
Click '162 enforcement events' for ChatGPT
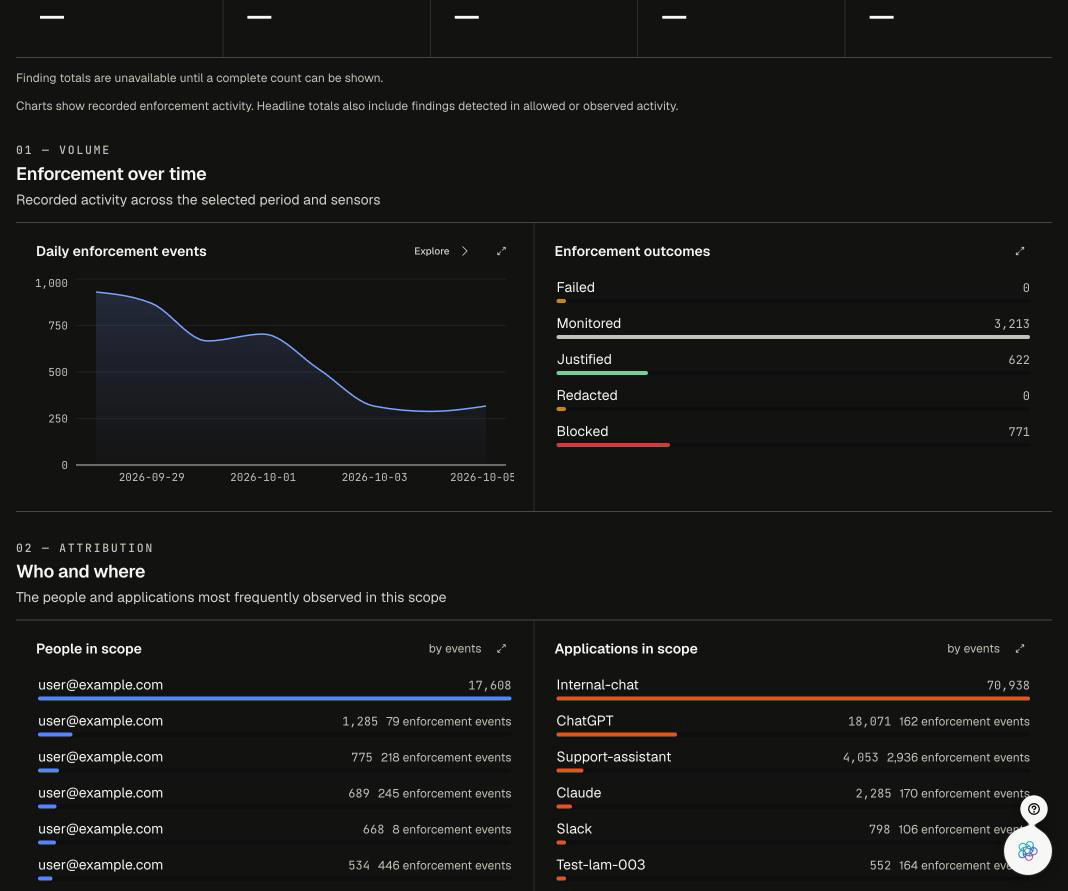tap(964, 721)
